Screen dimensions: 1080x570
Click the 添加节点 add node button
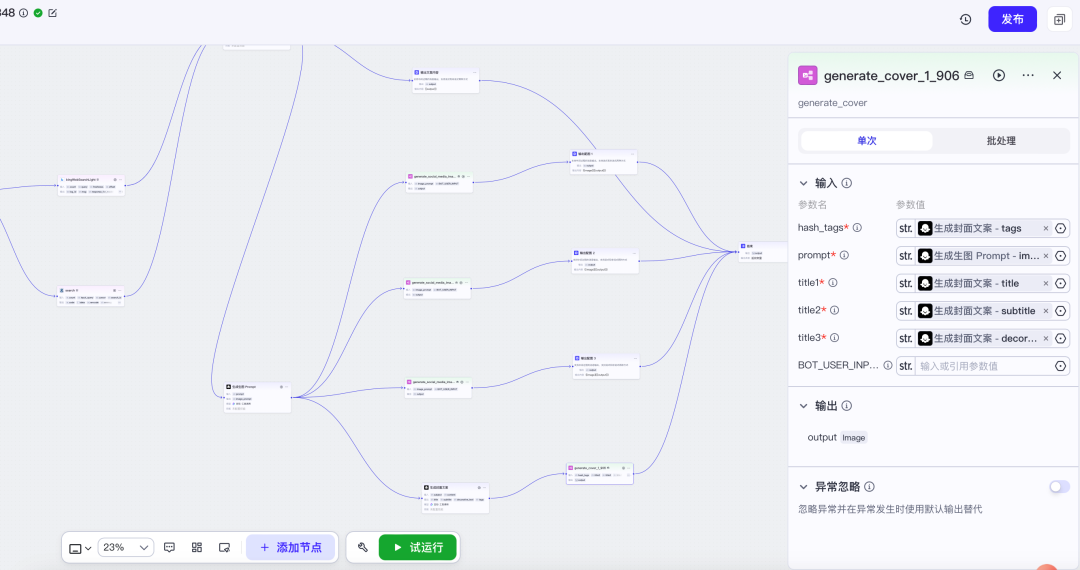pos(290,548)
